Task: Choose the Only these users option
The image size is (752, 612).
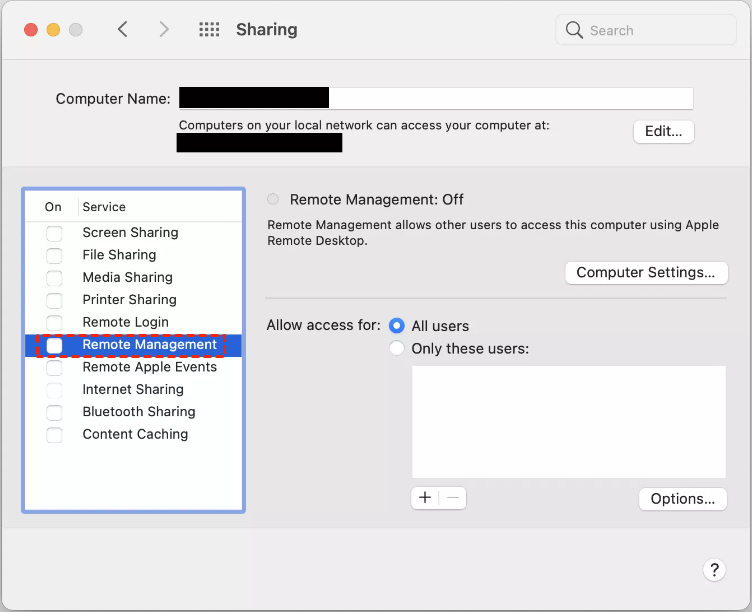Action: pos(397,349)
